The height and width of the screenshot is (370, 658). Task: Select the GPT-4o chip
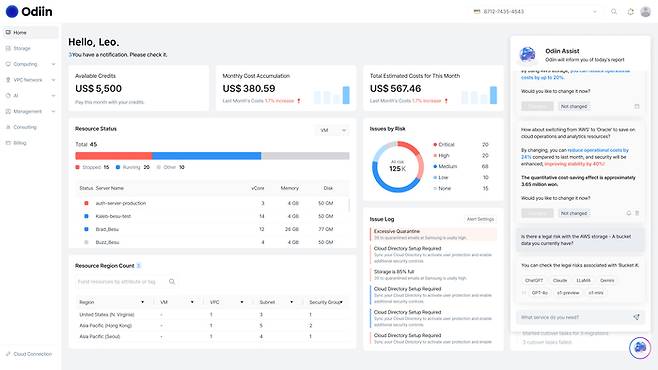(x=540, y=293)
